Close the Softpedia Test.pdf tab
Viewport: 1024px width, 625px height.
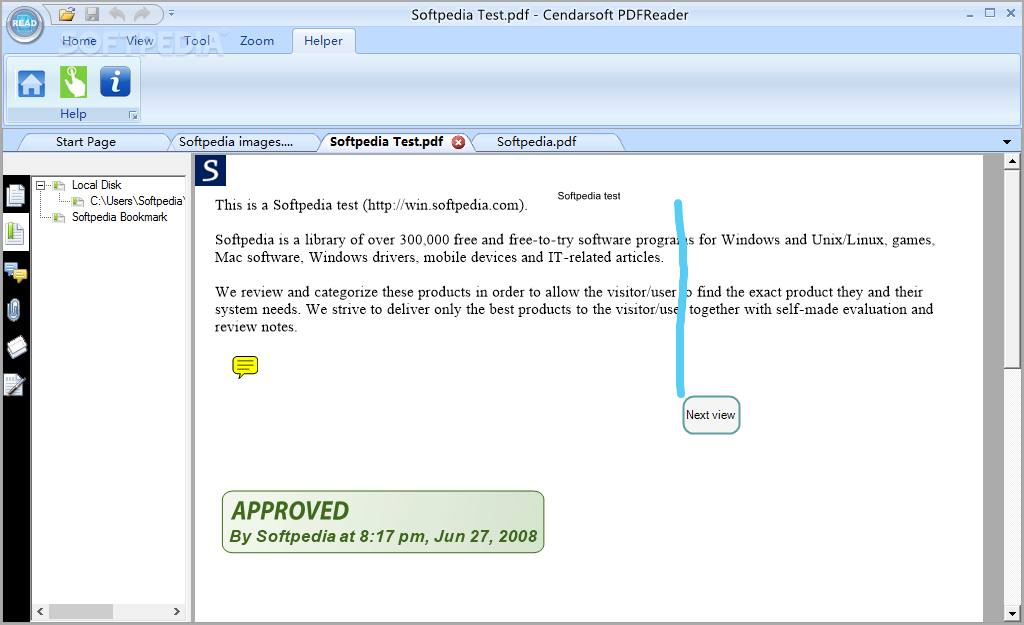point(459,142)
